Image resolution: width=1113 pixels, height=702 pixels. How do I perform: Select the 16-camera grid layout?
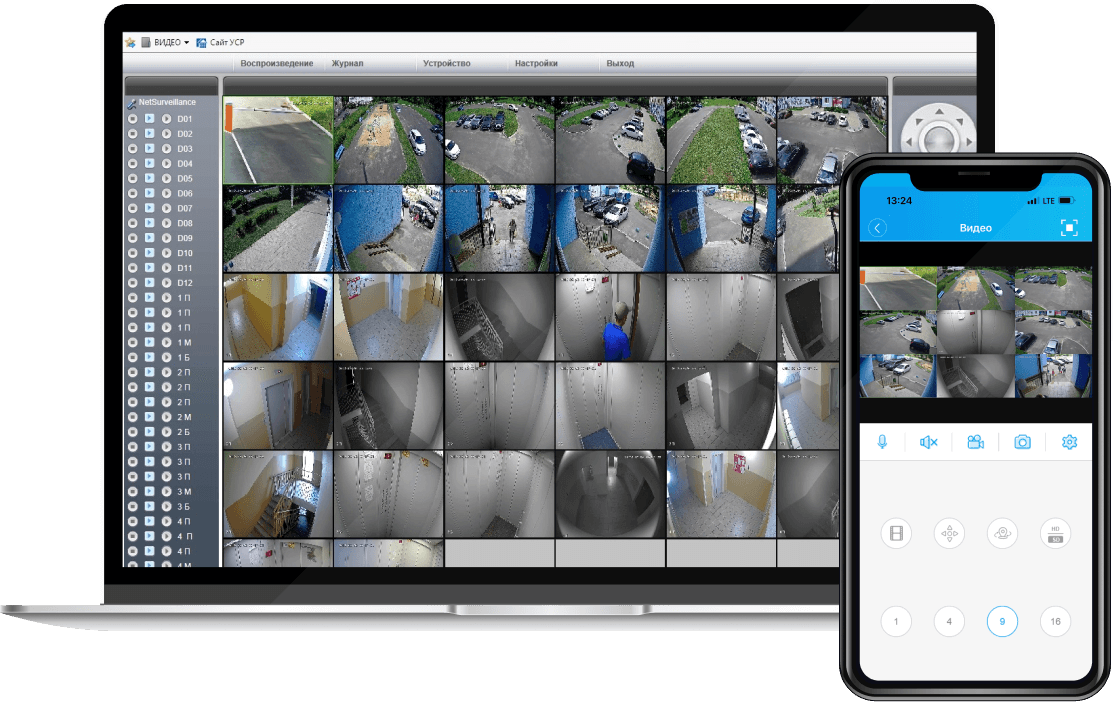tap(1055, 621)
